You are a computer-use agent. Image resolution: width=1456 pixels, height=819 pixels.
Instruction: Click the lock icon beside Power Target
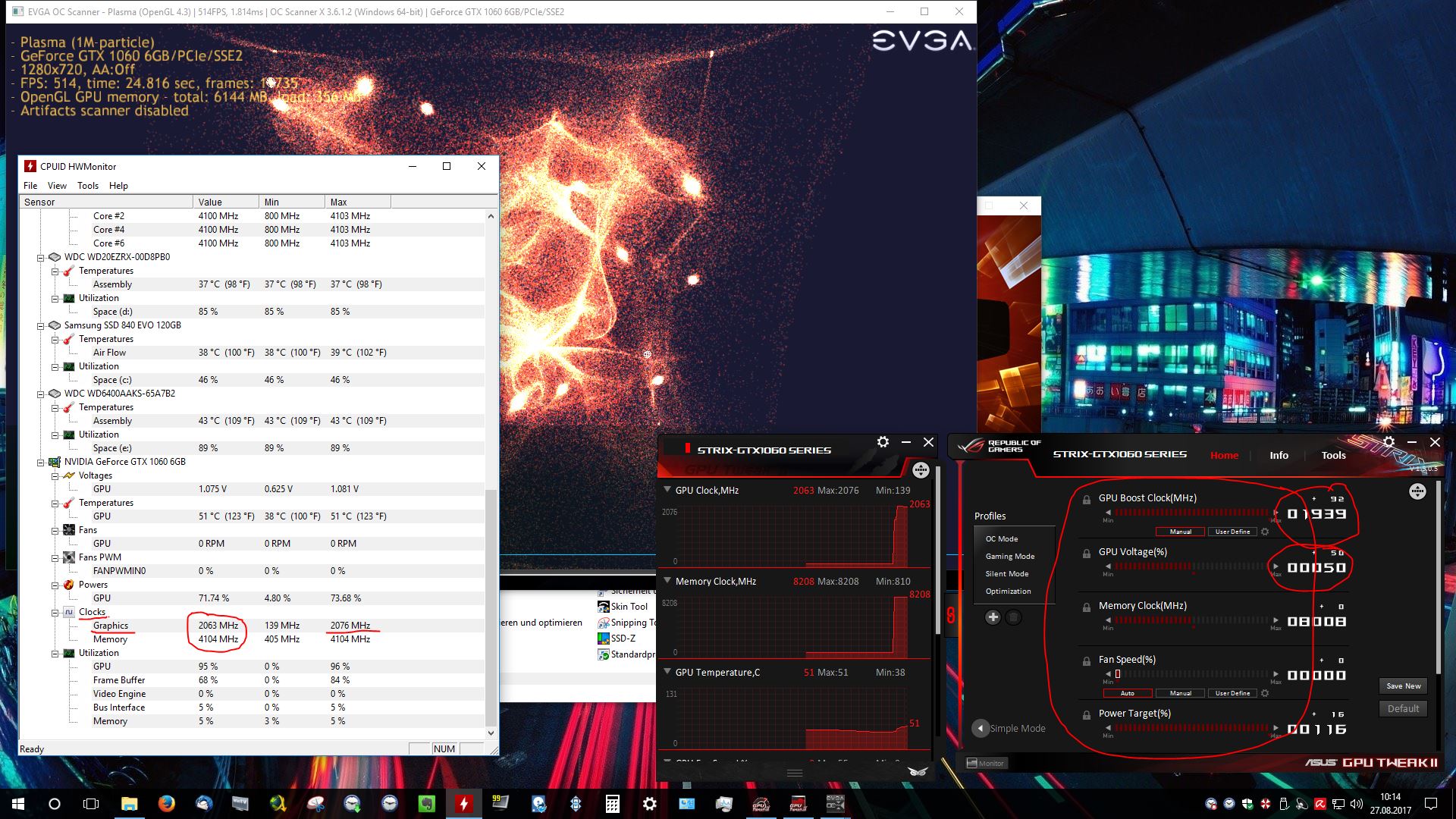[1087, 715]
